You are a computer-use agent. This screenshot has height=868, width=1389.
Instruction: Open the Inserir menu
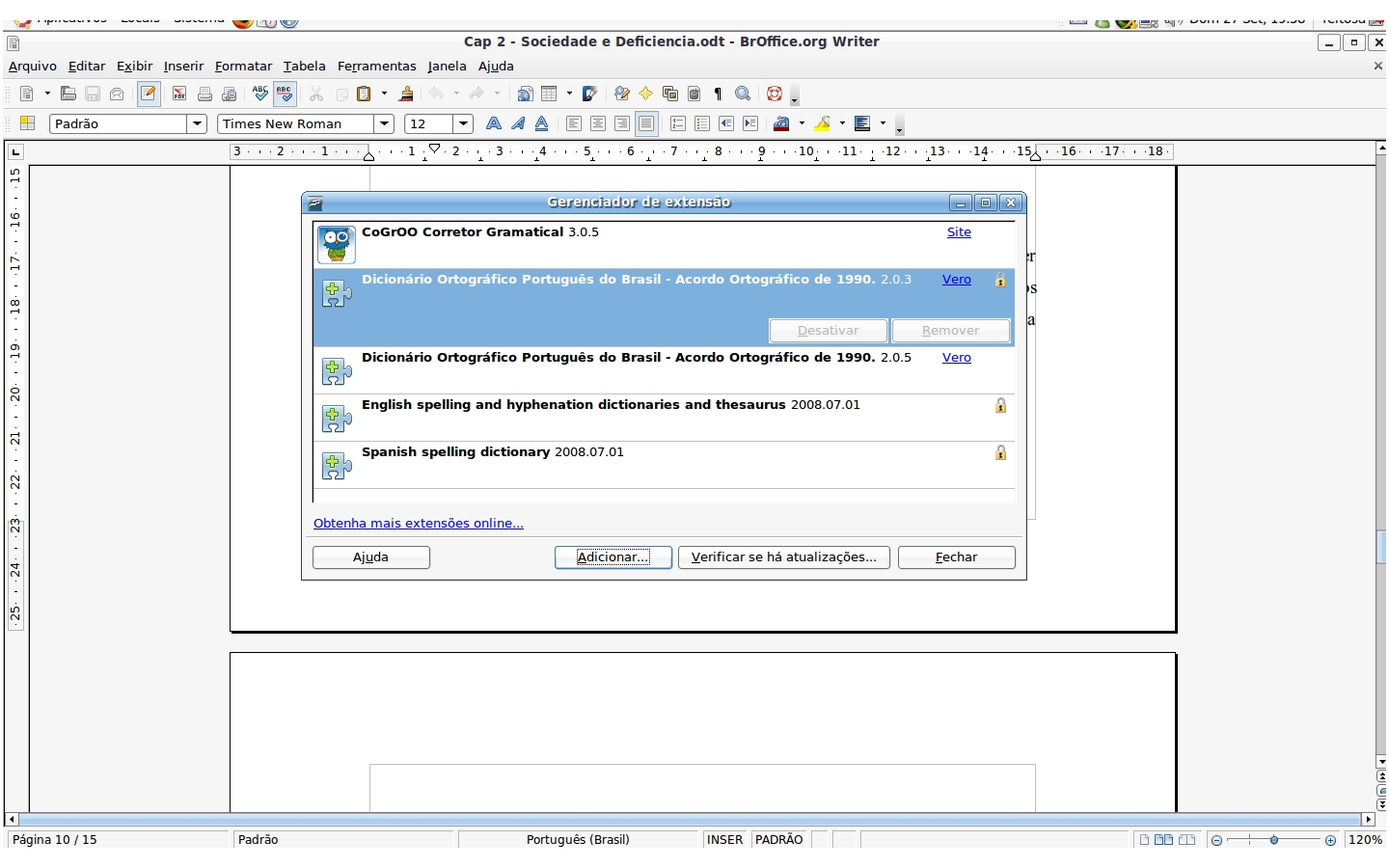tap(183, 66)
